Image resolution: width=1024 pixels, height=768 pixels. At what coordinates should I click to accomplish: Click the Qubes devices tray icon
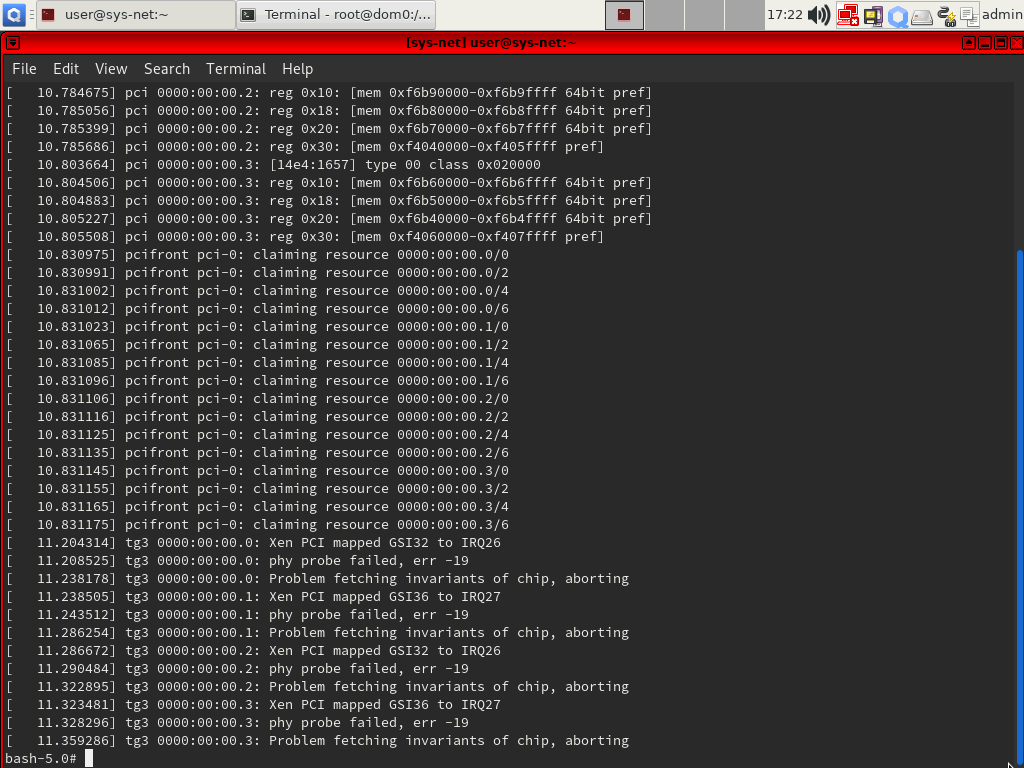pos(873,15)
